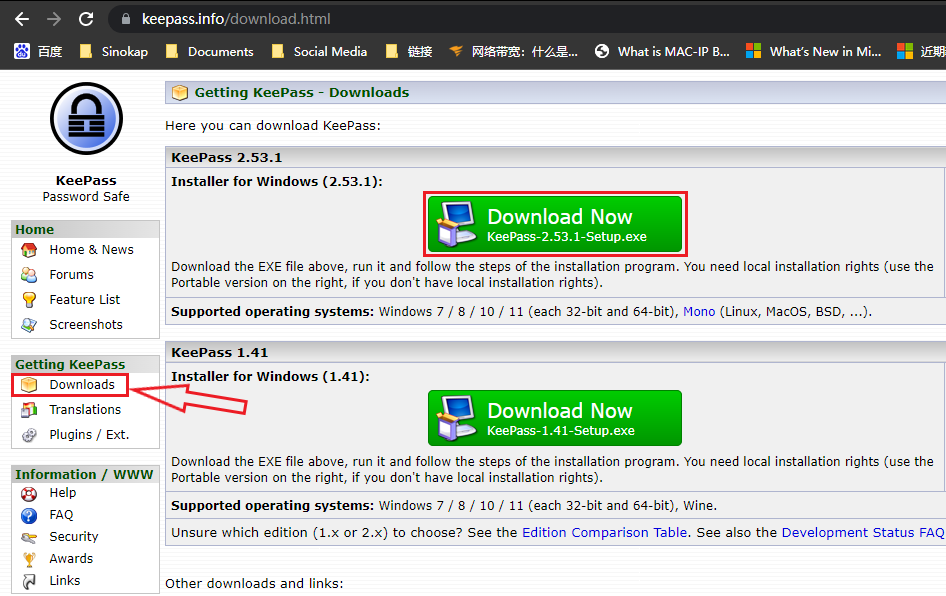
Task: Click the browser reload icon
Action: [86, 19]
